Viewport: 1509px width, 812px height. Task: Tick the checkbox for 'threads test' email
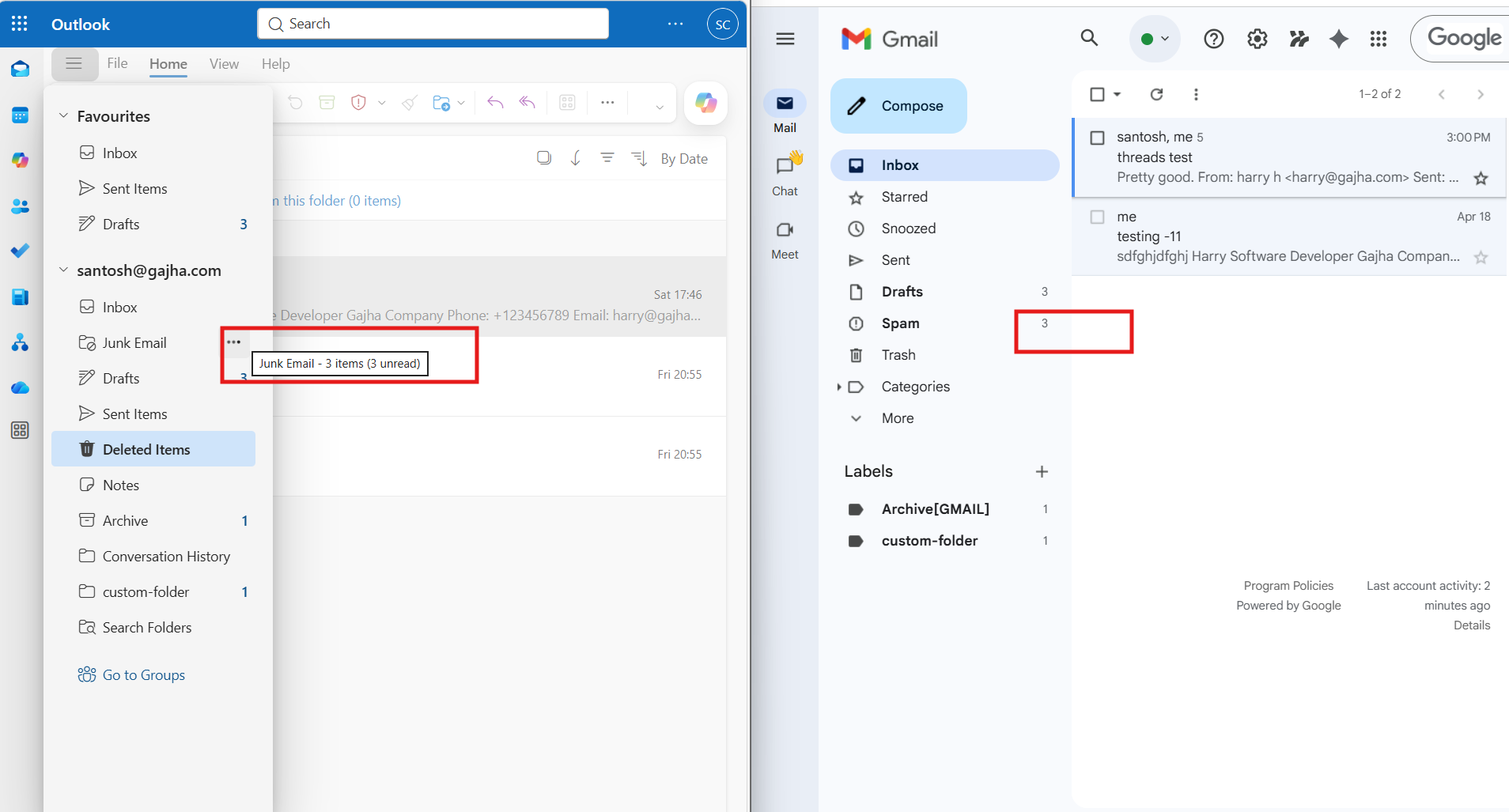[1097, 138]
